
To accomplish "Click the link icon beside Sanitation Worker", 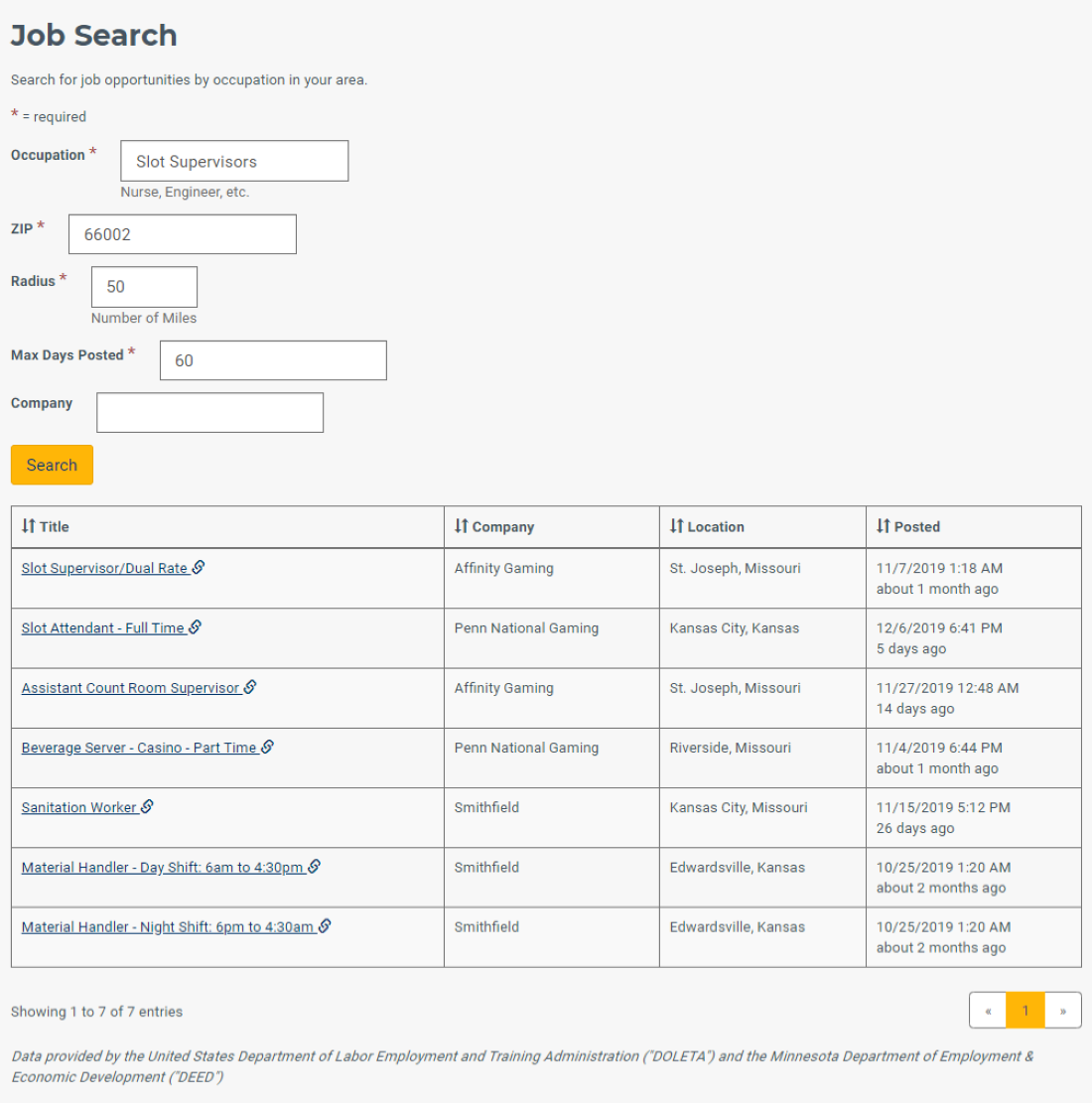I will pyautogui.click(x=147, y=806).
